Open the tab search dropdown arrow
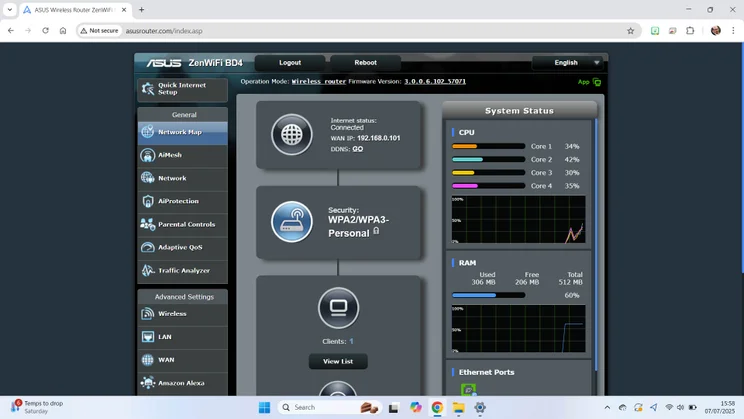This screenshot has height=419, width=744. (x=9, y=9)
